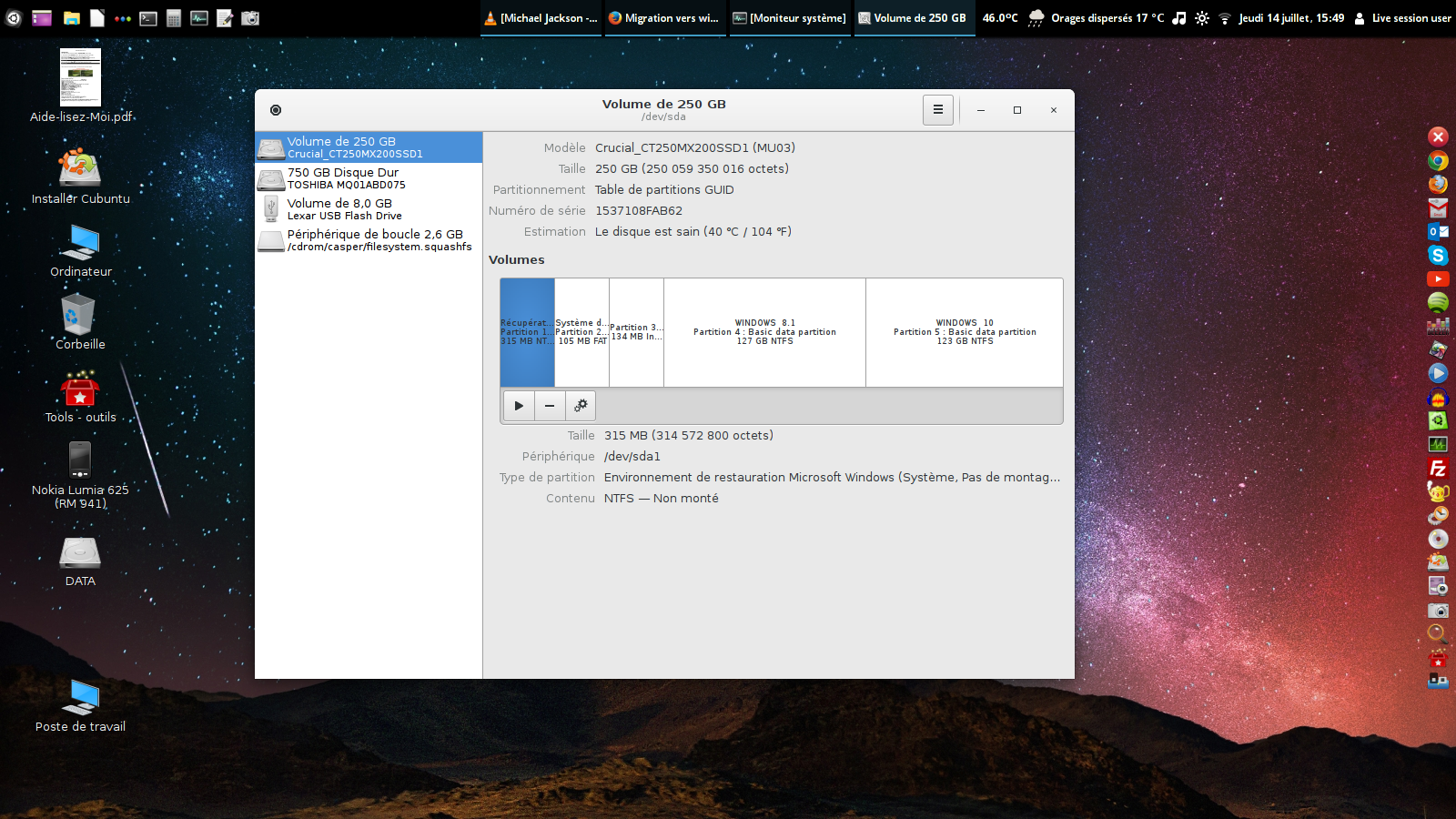This screenshot has height=819, width=1456.
Task: Mount the selected partition with the play button
Action: click(x=519, y=406)
